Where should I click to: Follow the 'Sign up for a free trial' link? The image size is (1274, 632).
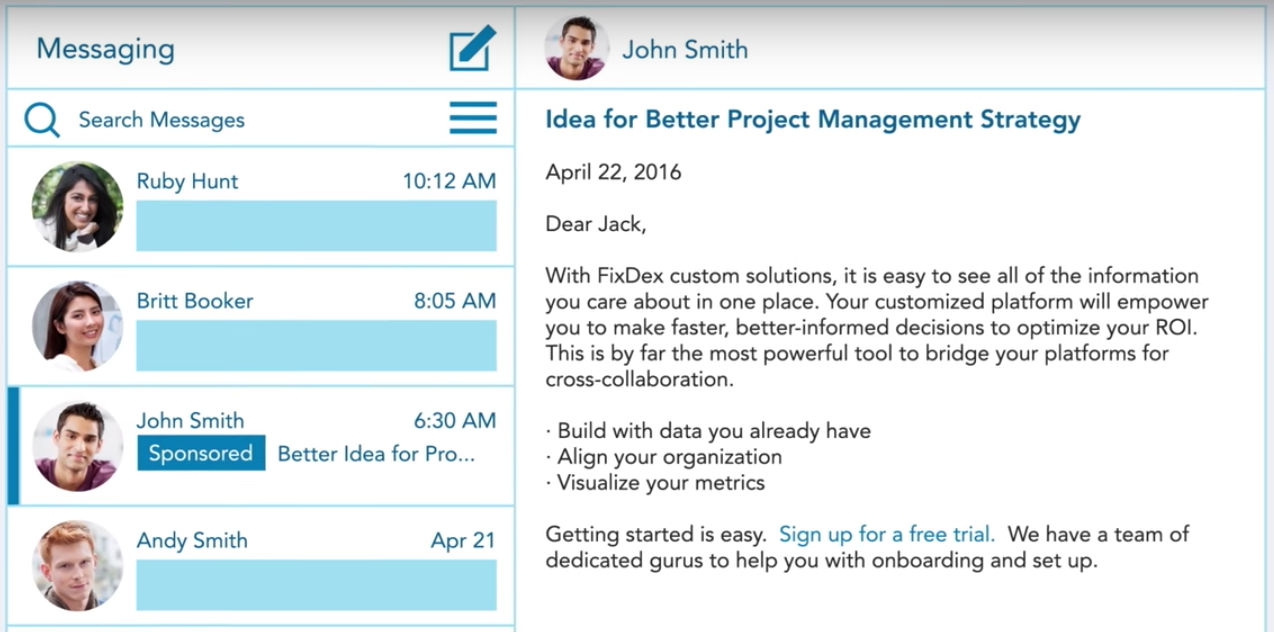coord(887,534)
